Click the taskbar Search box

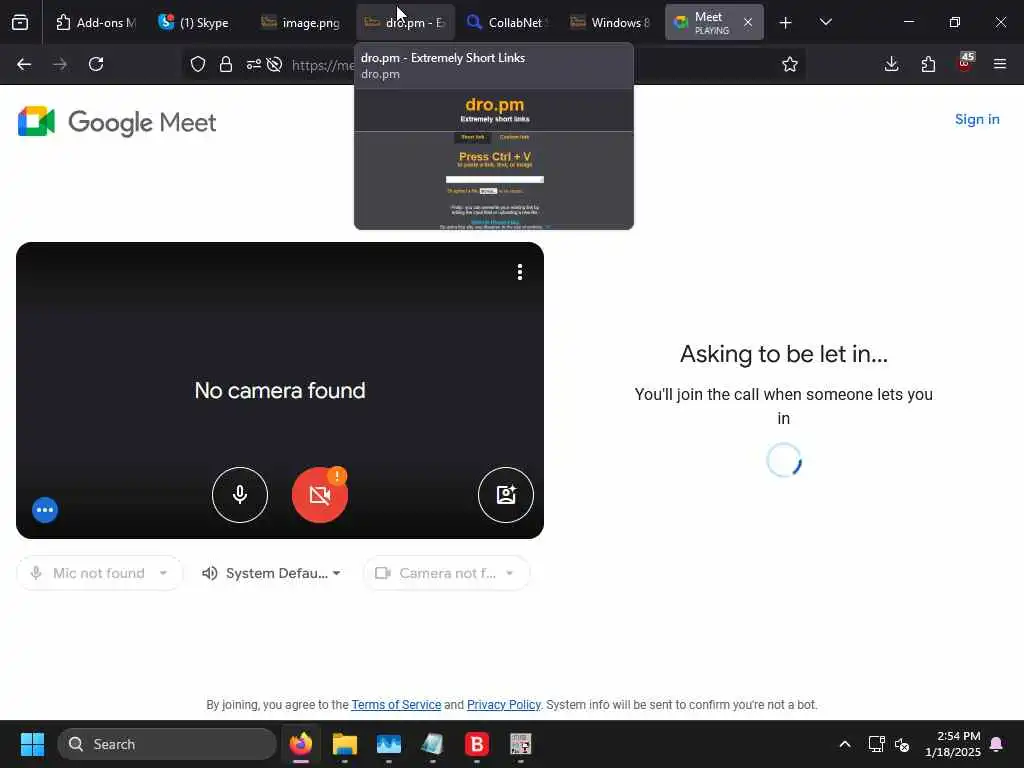coord(167,744)
